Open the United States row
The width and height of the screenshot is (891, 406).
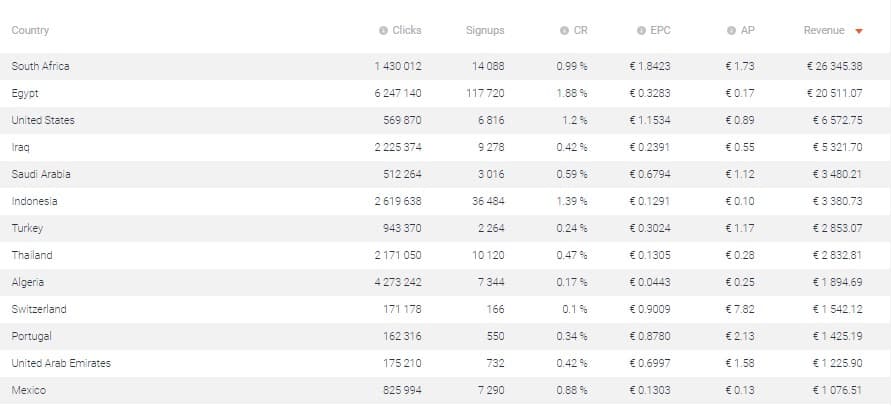pos(446,121)
